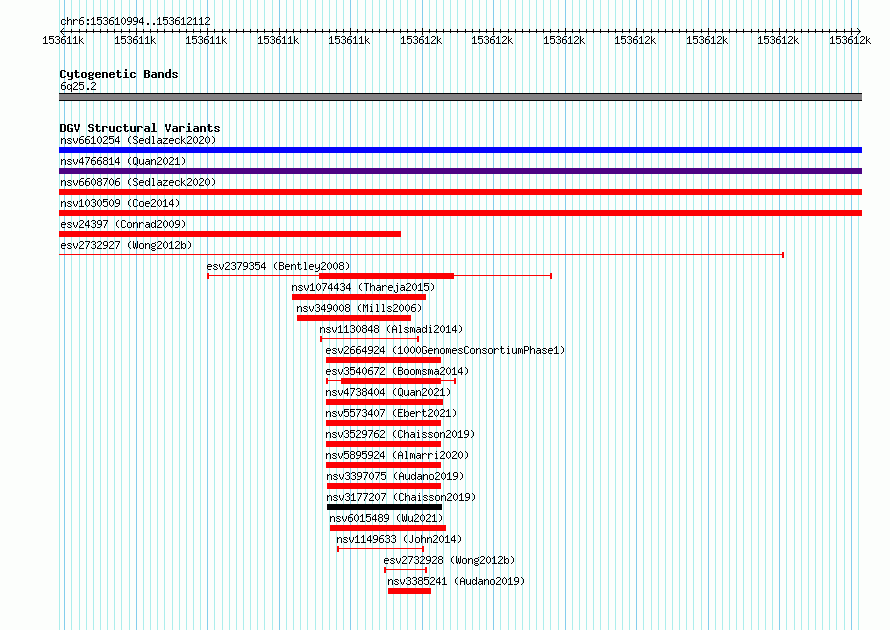This screenshot has width=890, height=630.
Task: Open esv2664924 (1000GenomesConsortiumPhase1) label
Action: 445,350
